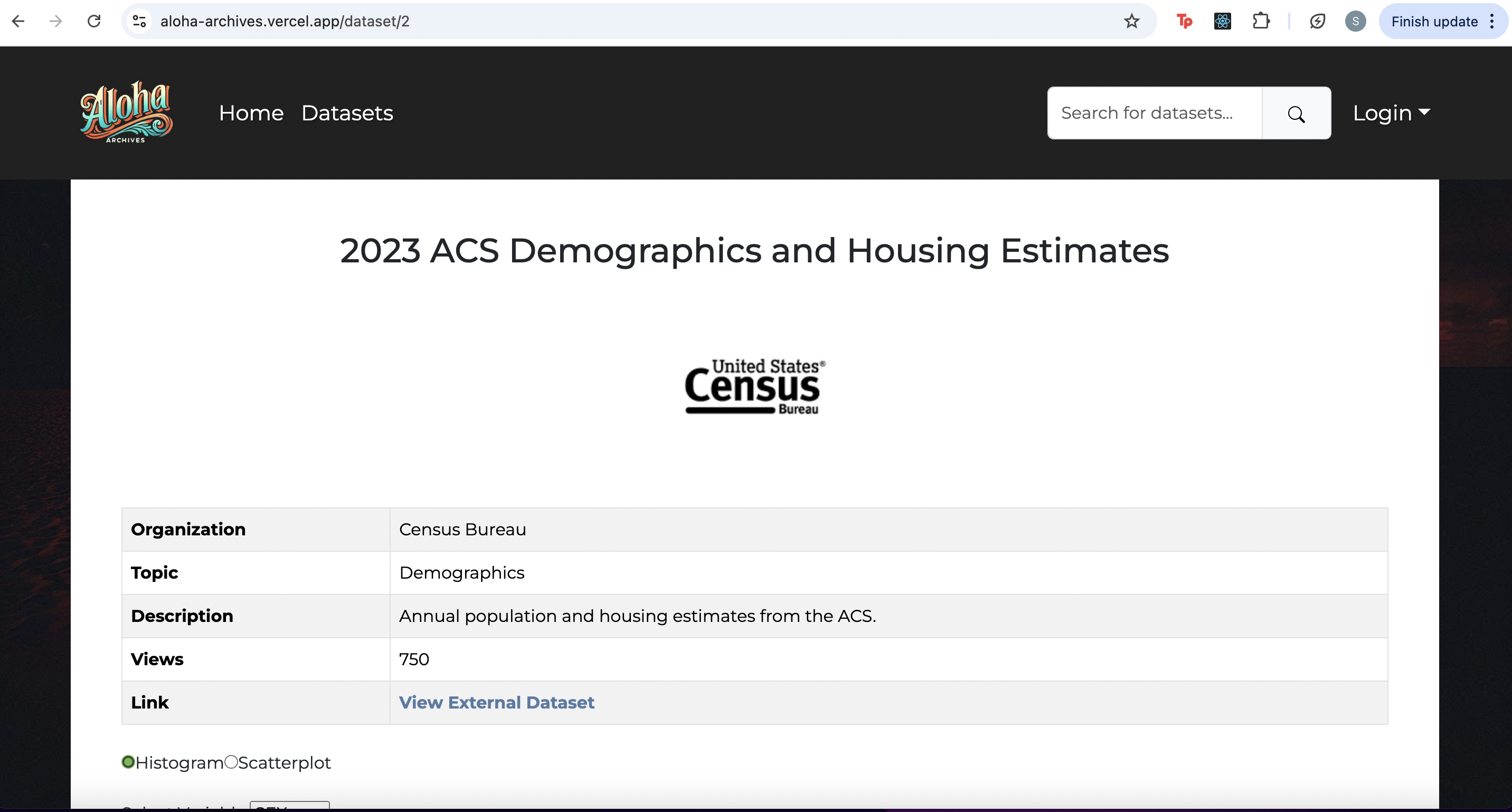The width and height of the screenshot is (1512, 812).
Task: Open the red Tp extension icon
Action: click(x=1185, y=22)
